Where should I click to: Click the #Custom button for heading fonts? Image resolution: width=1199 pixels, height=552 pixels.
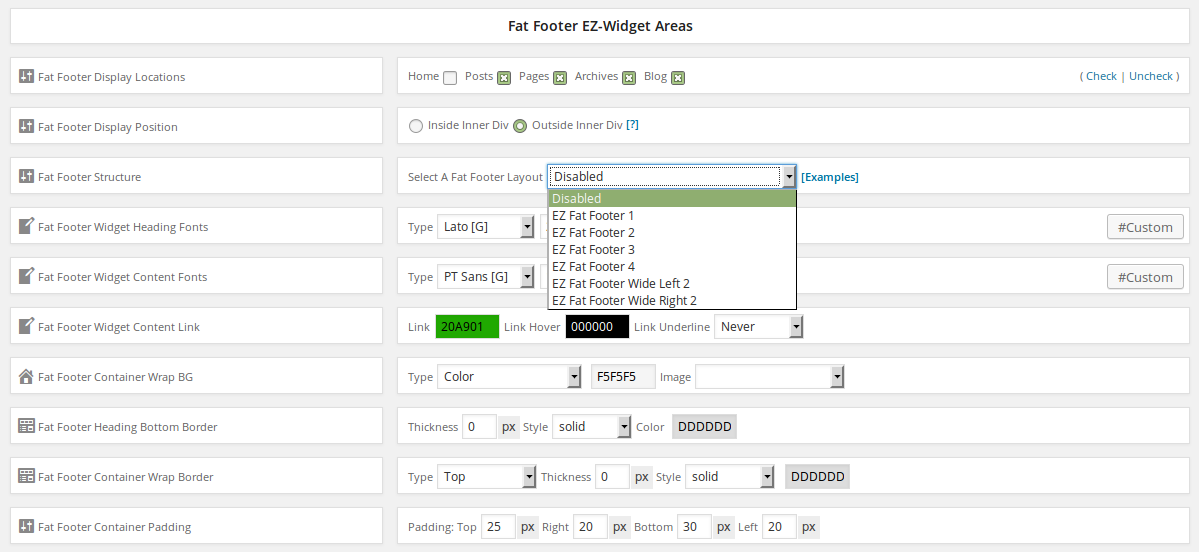pyautogui.click(x=1145, y=227)
